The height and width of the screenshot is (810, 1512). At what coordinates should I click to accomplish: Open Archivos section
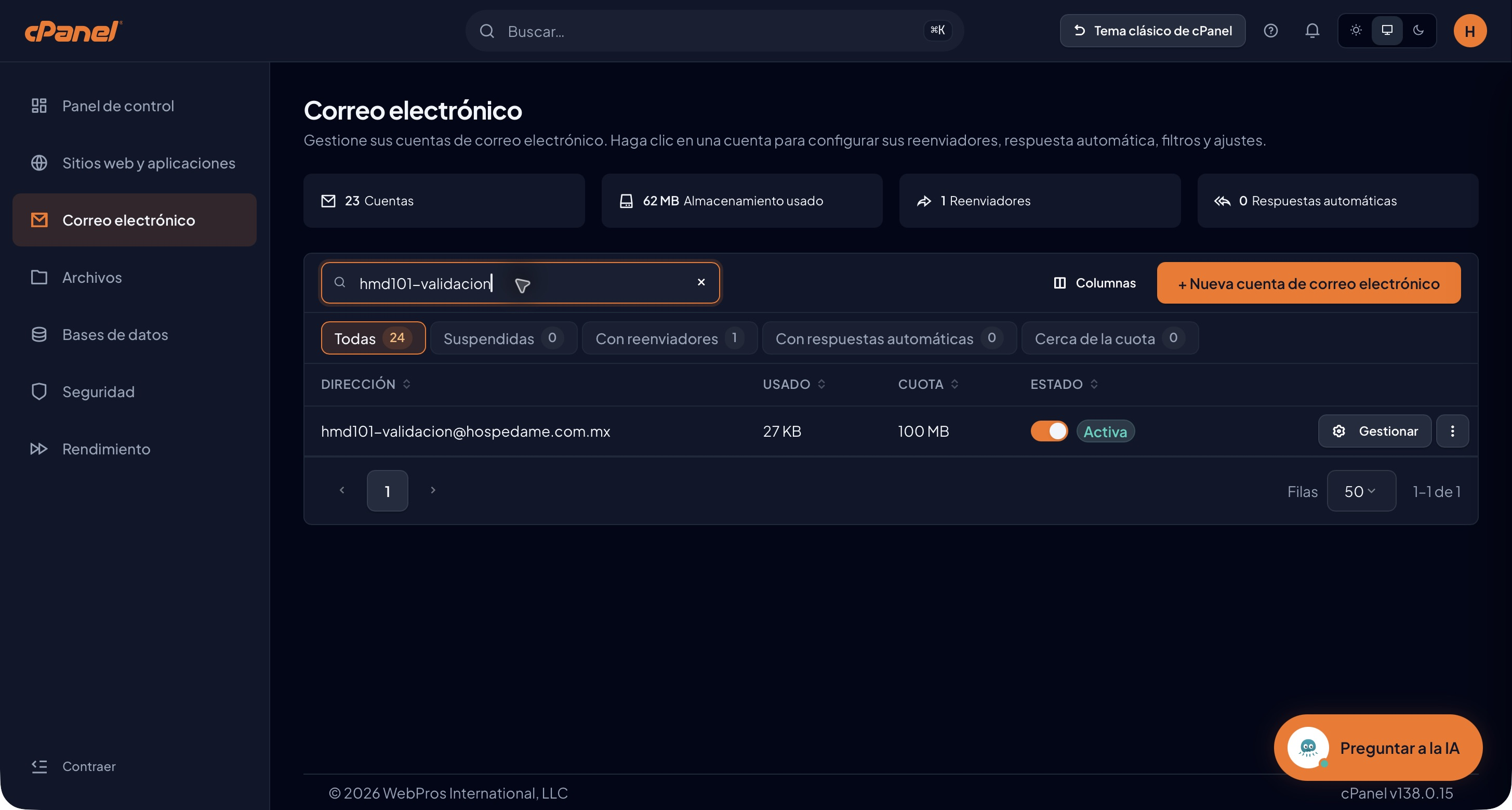click(x=135, y=277)
